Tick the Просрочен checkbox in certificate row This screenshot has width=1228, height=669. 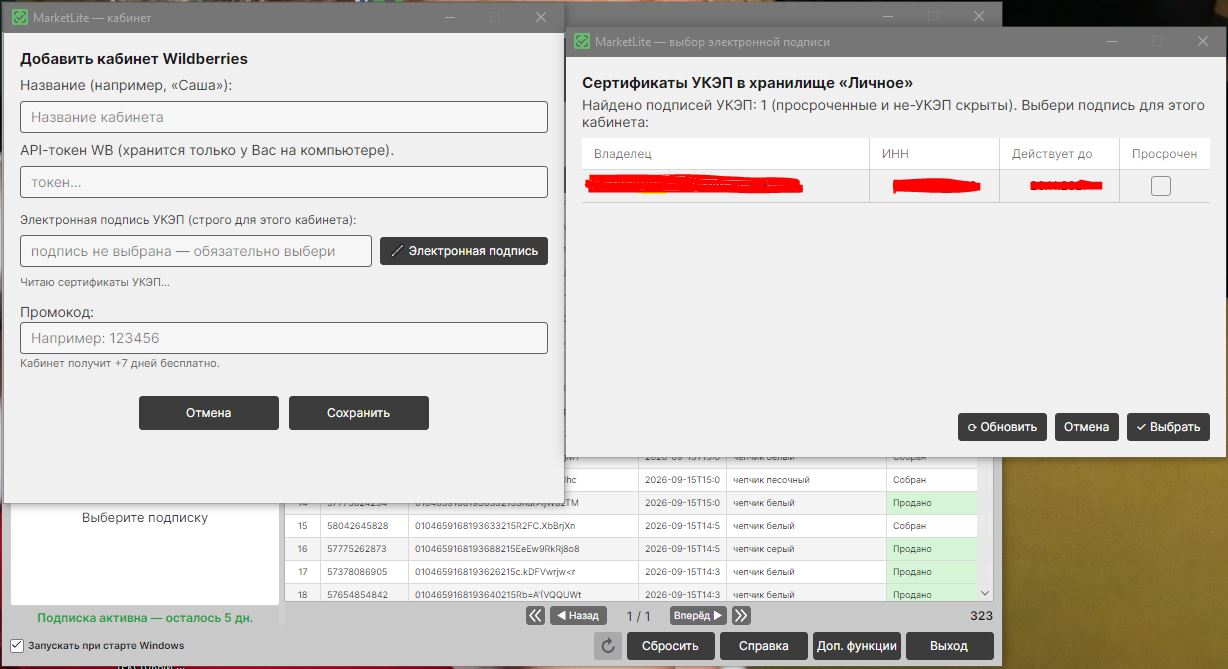(1160, 186)
